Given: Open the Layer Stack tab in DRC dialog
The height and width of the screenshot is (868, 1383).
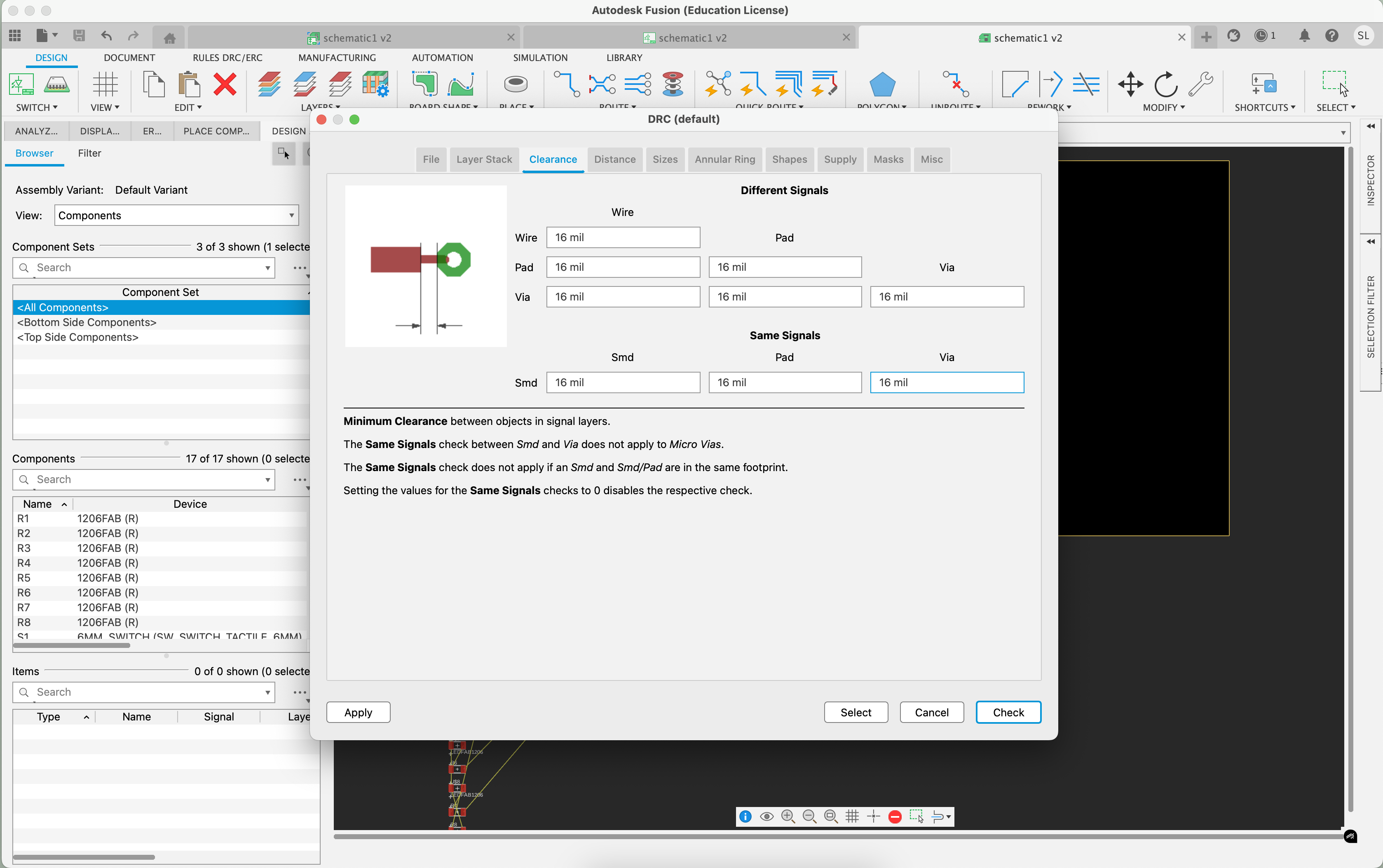Looking at the screenshot, I should 484,160.
